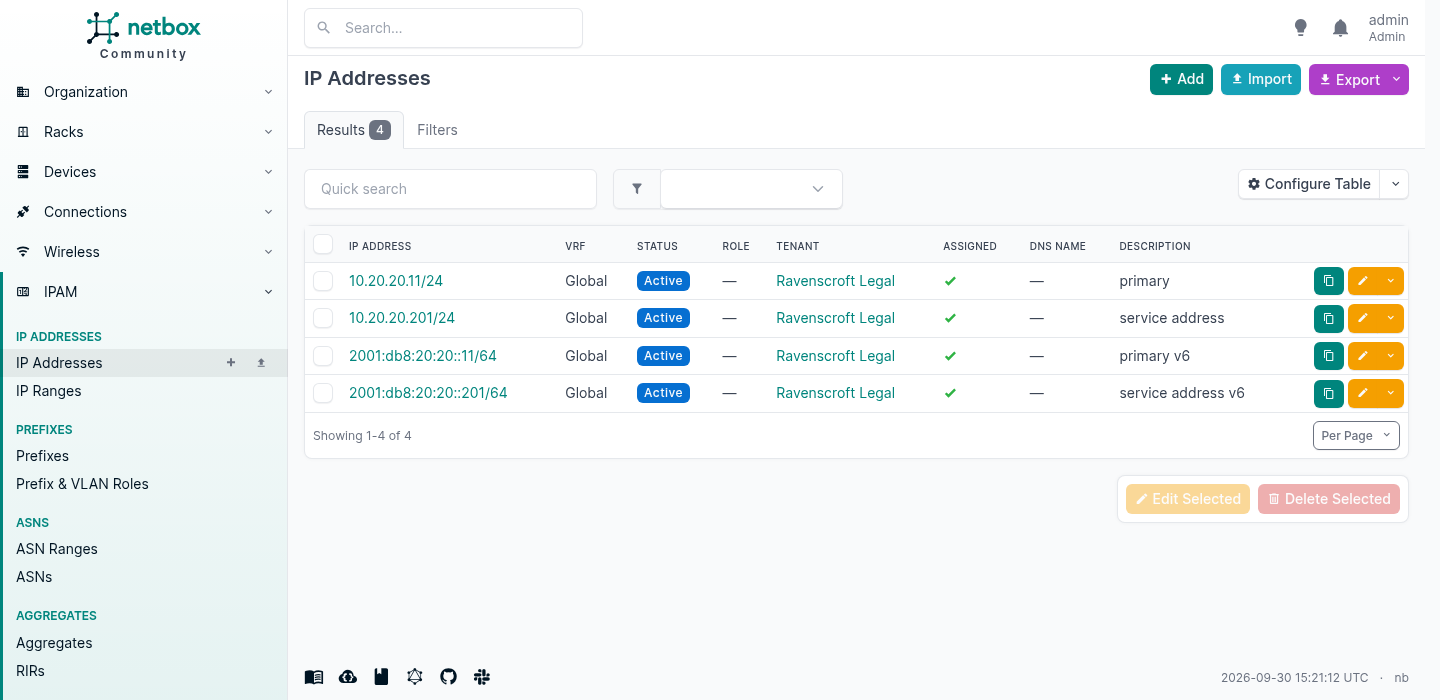Screen dimensions: 1440x700
Task: Open ASN Ranges
Action: [x=57, y=549]
